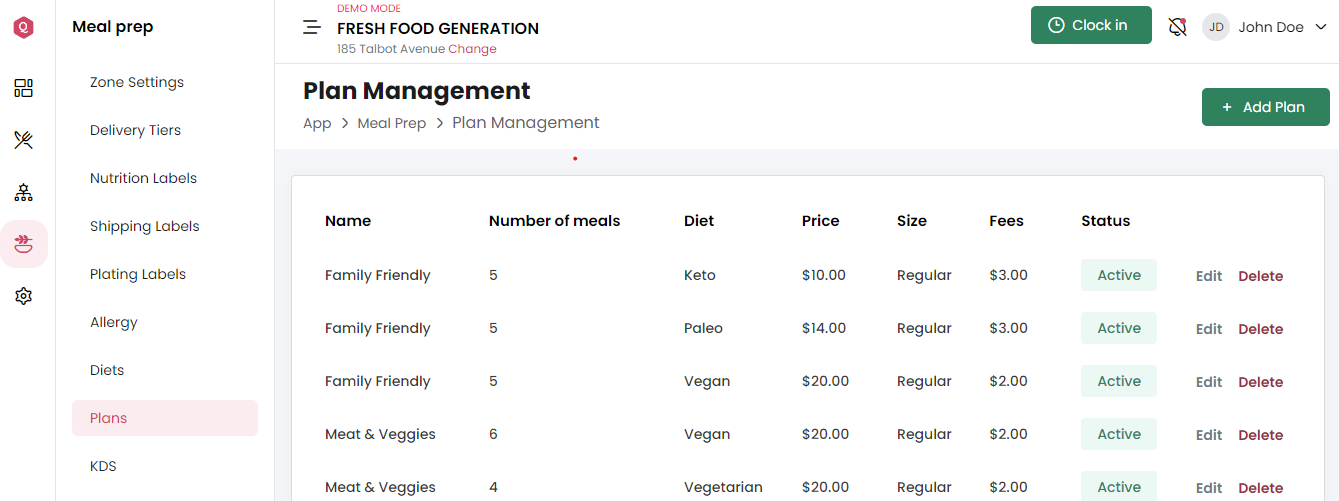The image size is (1339, 501).
Task: Open the settings gear icon
Action: pyautogui.click(x=23, y=296)
